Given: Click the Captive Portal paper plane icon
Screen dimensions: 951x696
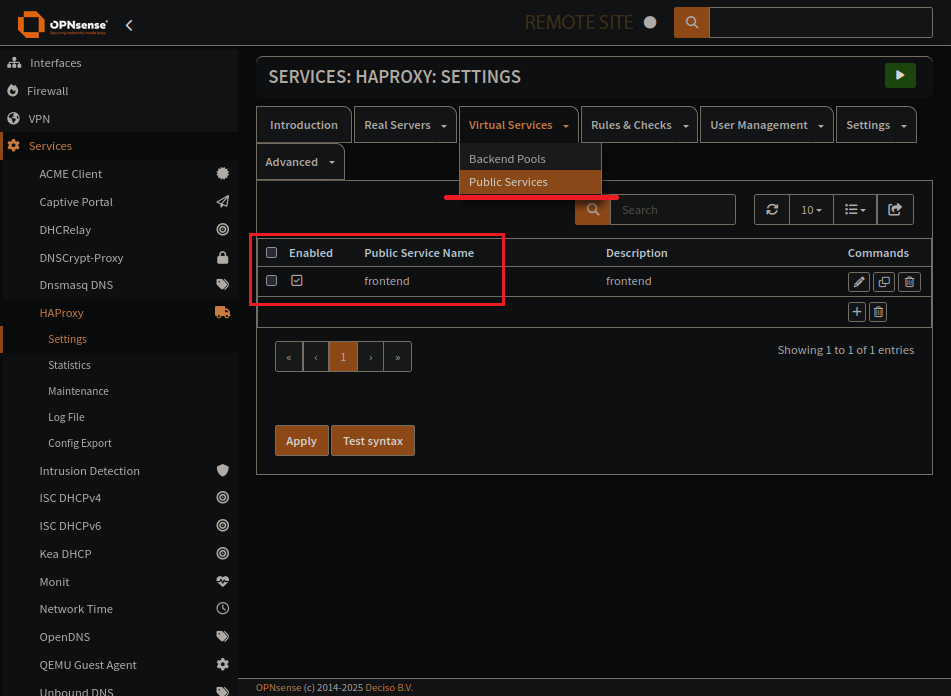Looking at the screenshot, I should pyautogui.click(x=223, y=202).
